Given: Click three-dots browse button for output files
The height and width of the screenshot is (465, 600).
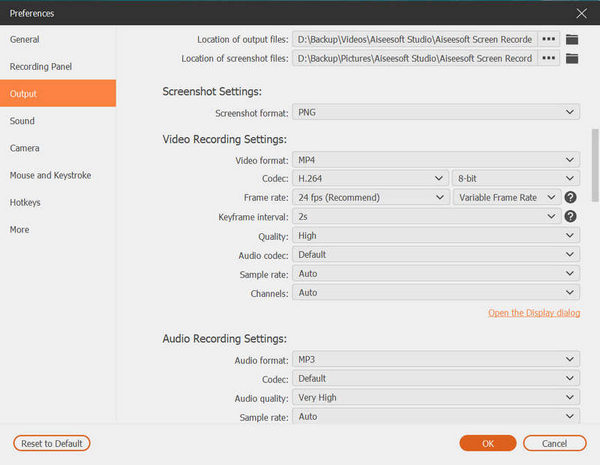Looking at the screenshot, I should [x=549, y=39].
